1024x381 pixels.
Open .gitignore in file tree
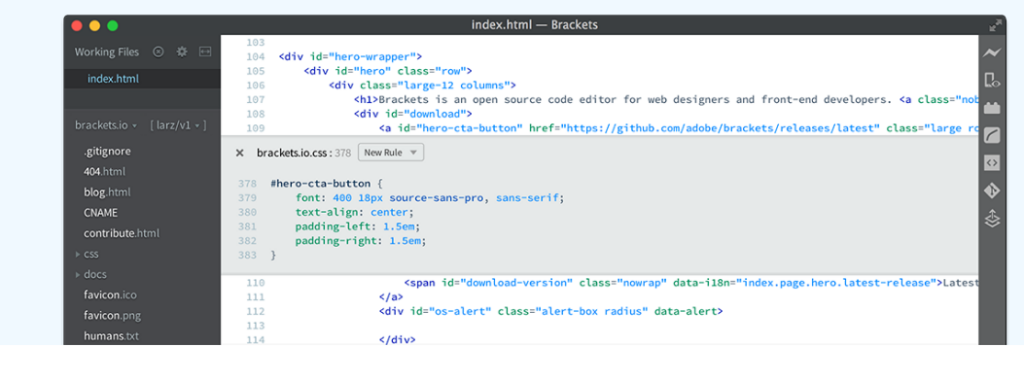pos(107,151)
